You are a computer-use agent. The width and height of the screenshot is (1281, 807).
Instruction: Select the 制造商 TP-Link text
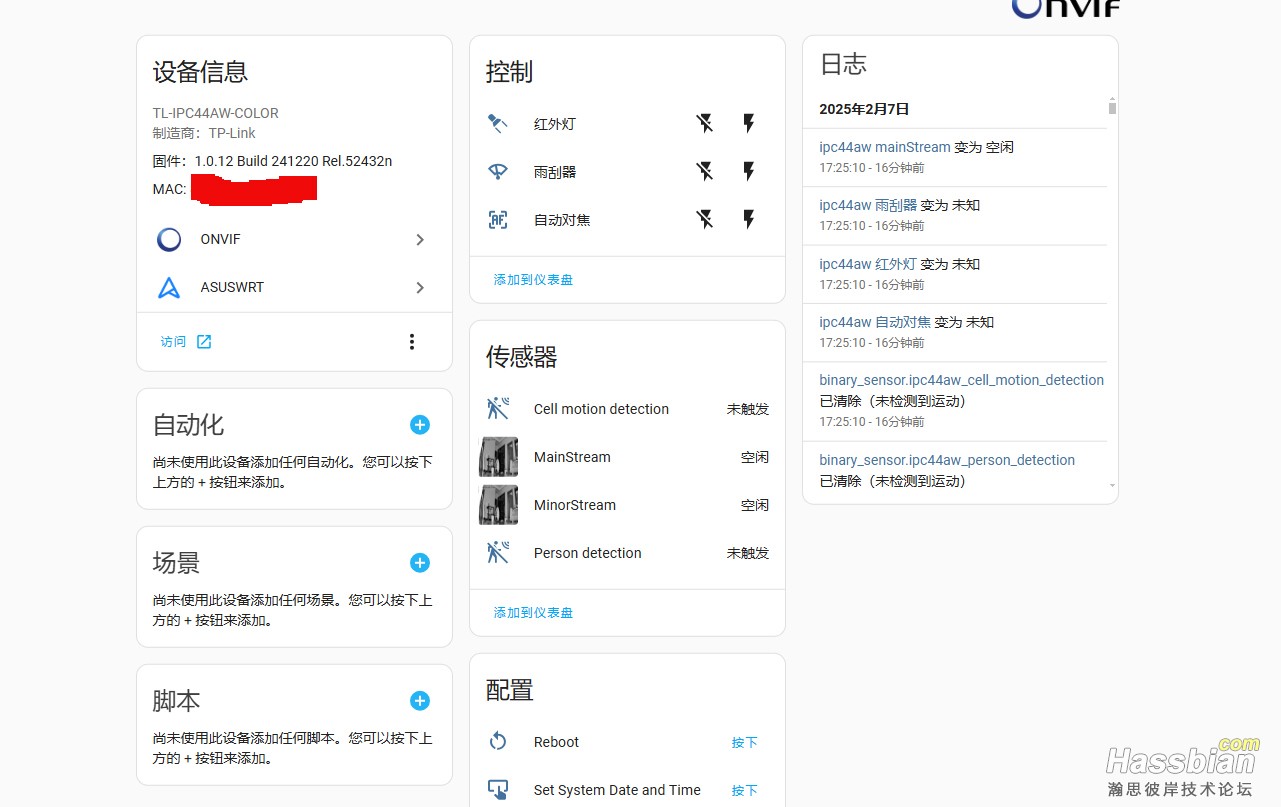[x=204, y=133]
